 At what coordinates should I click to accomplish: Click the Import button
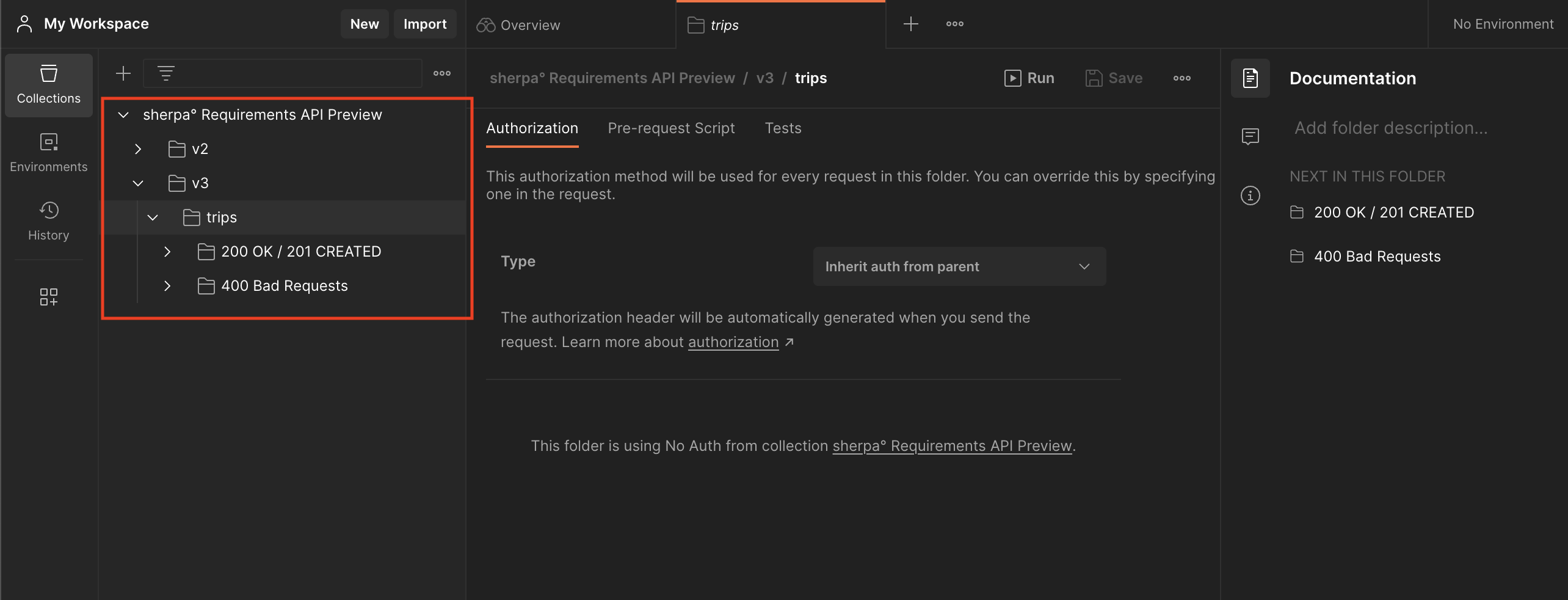click(425, 24)
